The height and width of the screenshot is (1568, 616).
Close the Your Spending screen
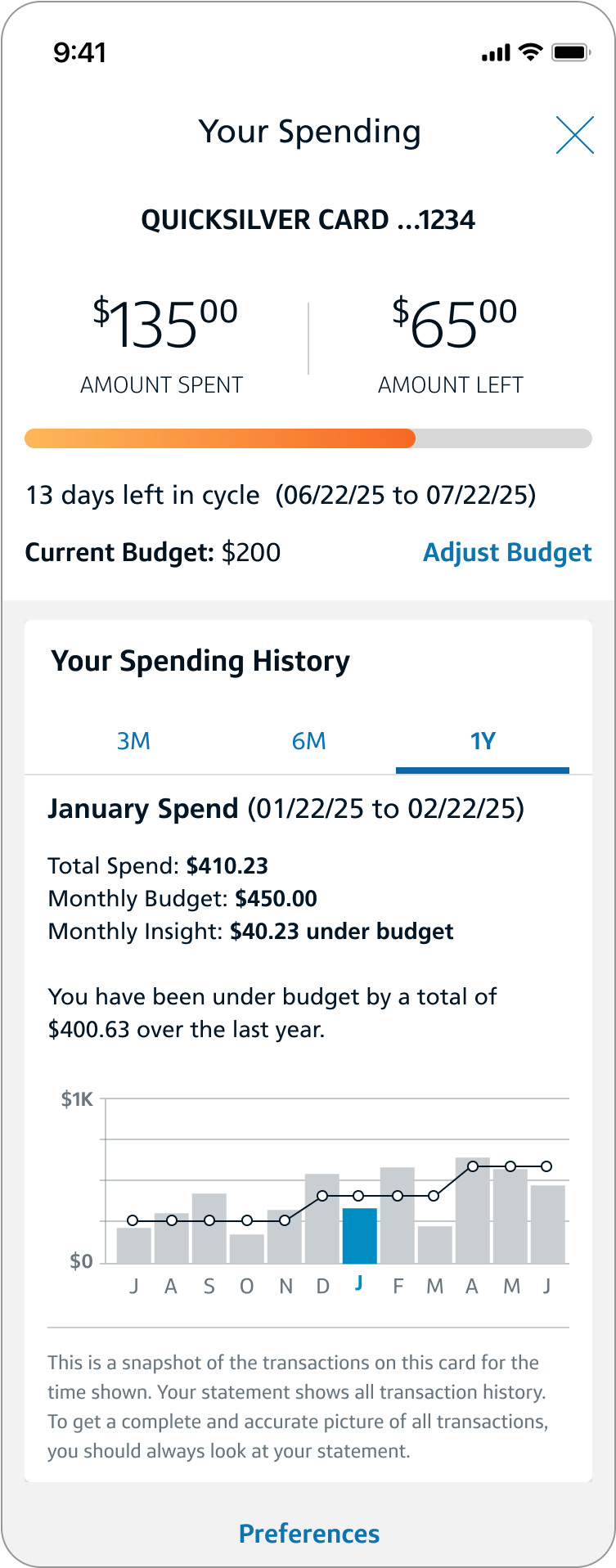pyautogui.click(x=574, y=135)
